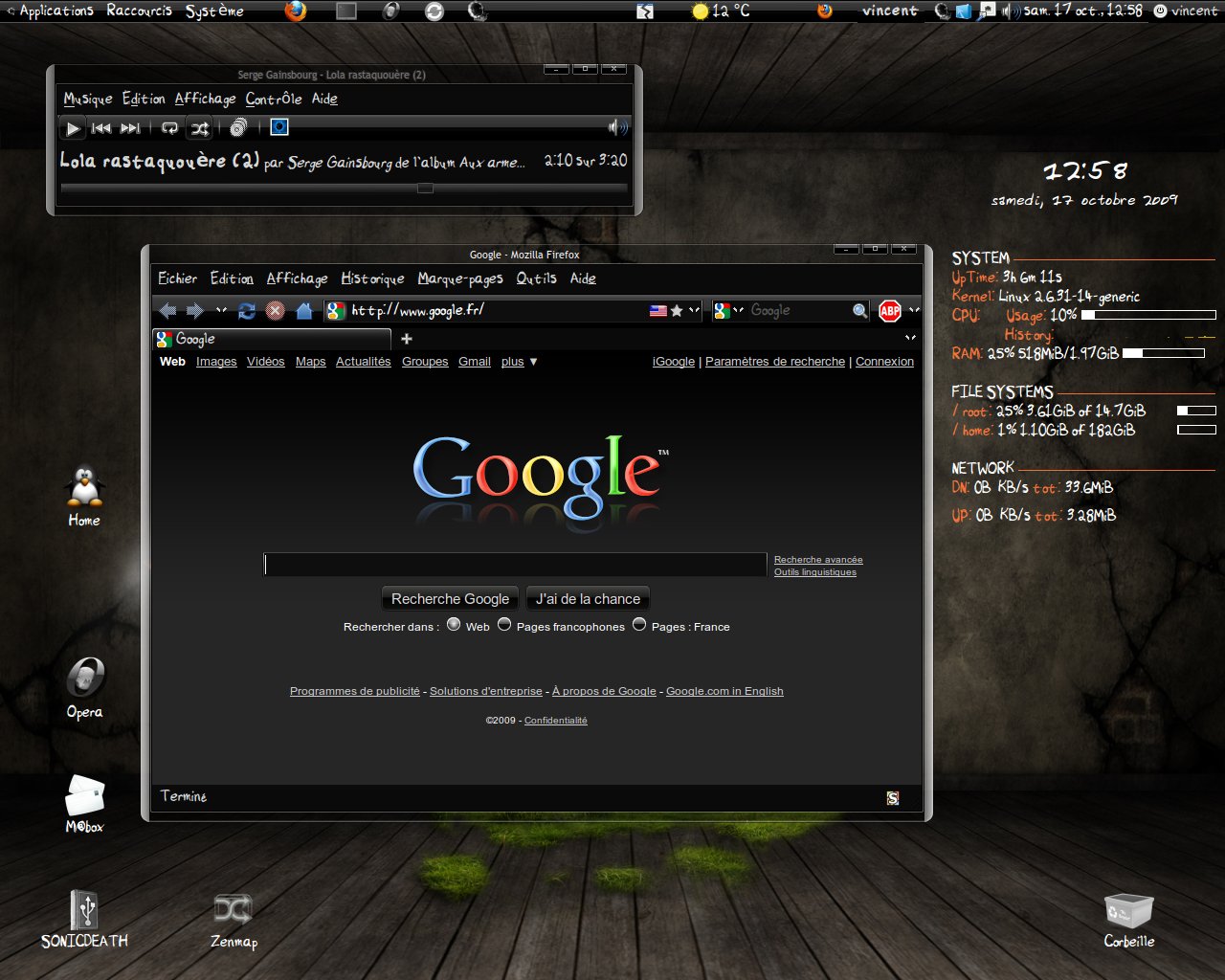Click the Rhythmbox play button
Image resolution: width=1225 pixels, height=980 pixels.
point(72,128)
